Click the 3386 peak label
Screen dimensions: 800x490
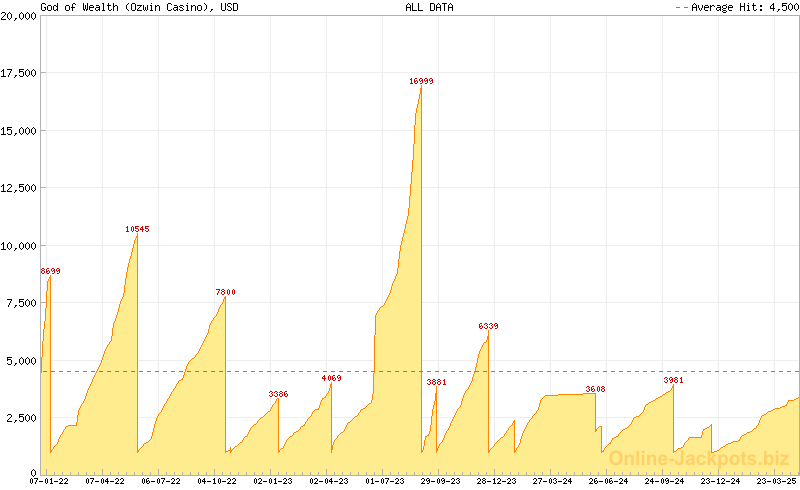278,394
